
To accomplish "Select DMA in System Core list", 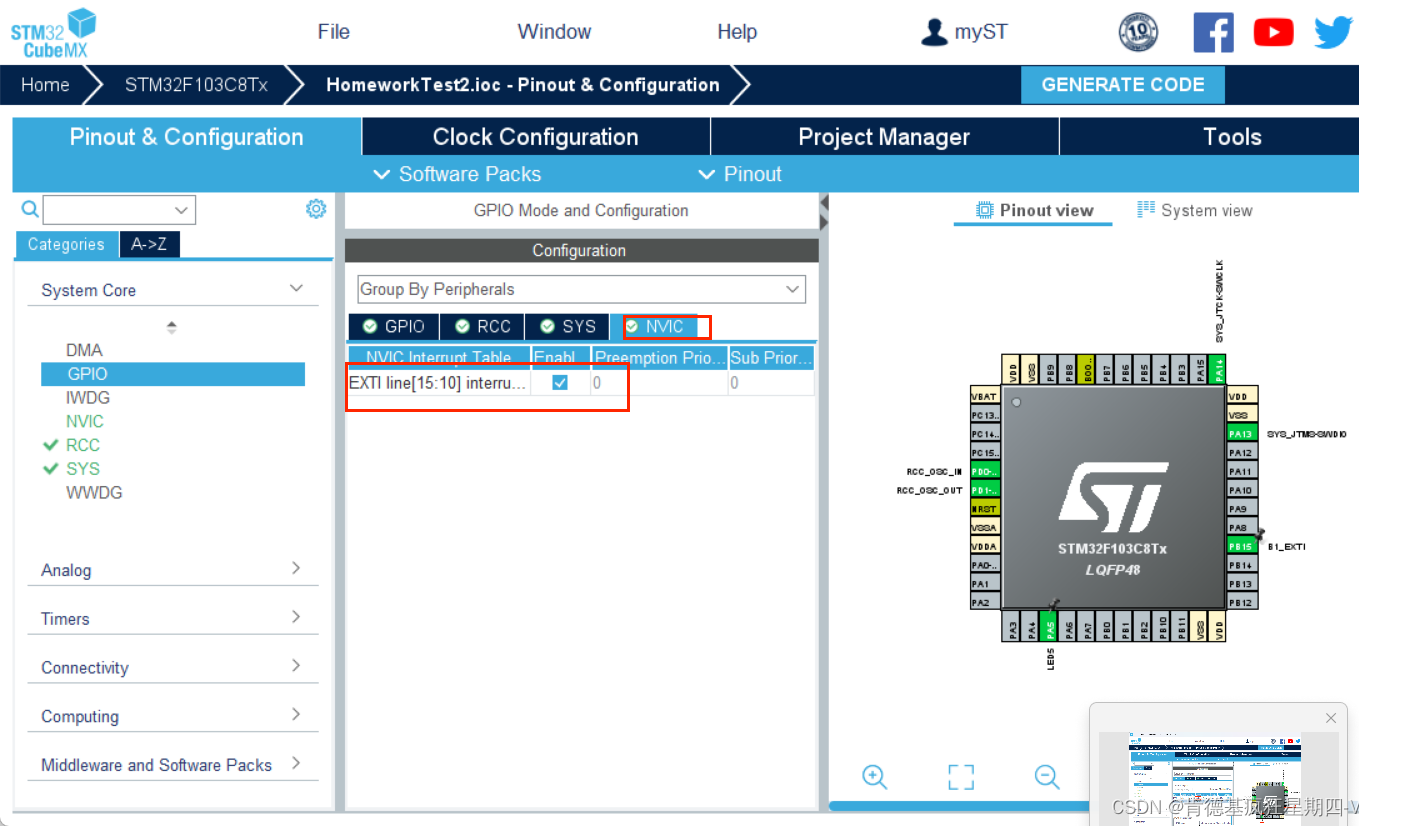I will tap(84, 350).
